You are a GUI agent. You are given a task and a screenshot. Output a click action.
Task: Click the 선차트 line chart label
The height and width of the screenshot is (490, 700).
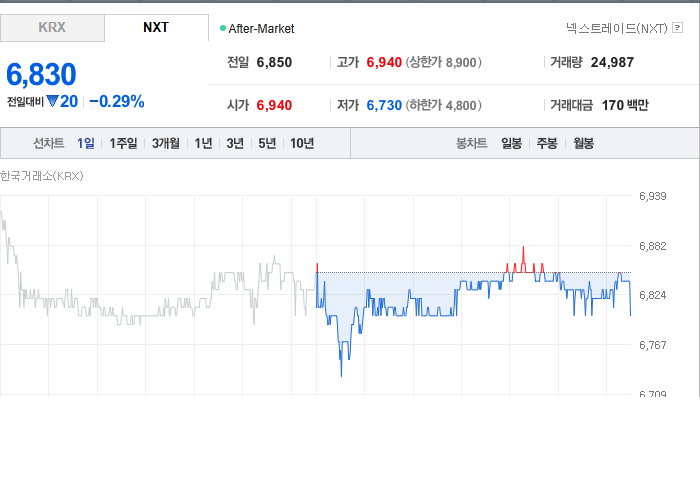click(49, 143)
